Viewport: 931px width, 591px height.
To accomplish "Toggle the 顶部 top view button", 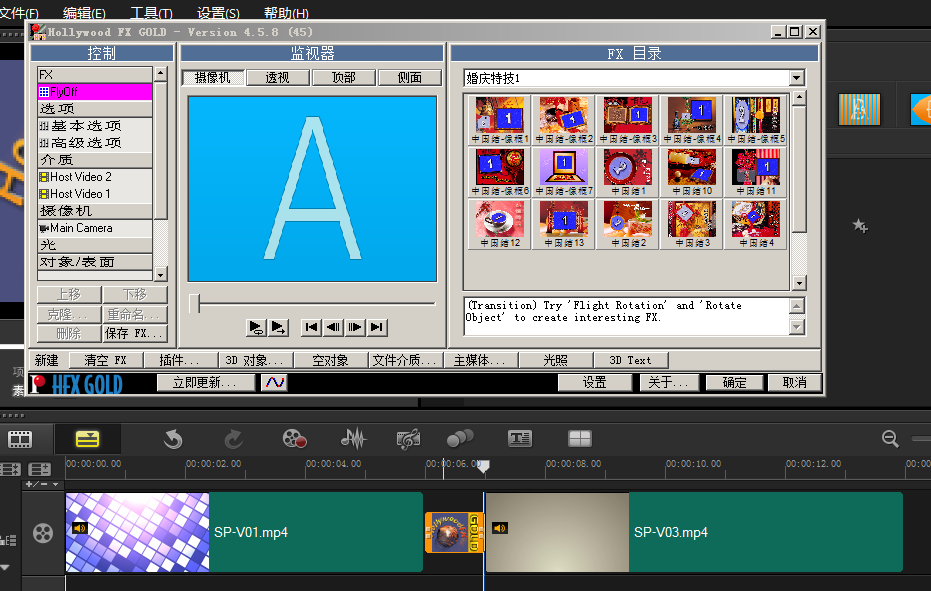I will pos(344,78).
